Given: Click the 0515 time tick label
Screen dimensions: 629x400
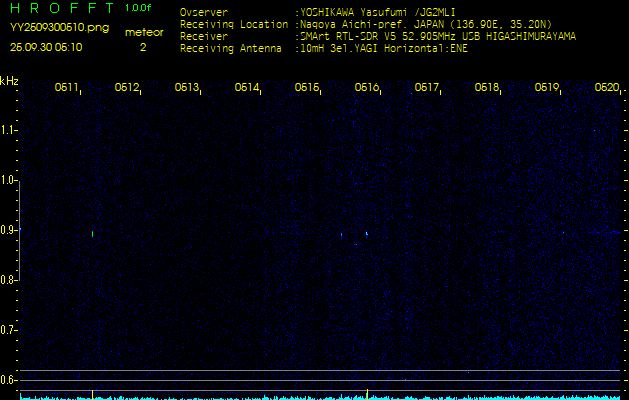Looking at the screenshot, I should (x=306, y=87).
